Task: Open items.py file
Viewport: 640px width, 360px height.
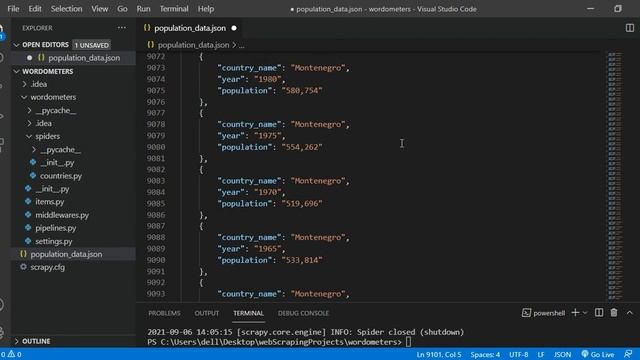Action: click(49, 202)
